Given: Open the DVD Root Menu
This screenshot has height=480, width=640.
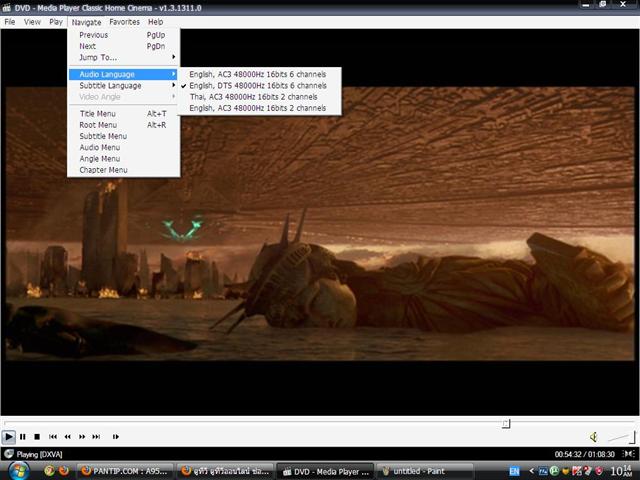Looking at the screenshot, I should pos(123,125).
